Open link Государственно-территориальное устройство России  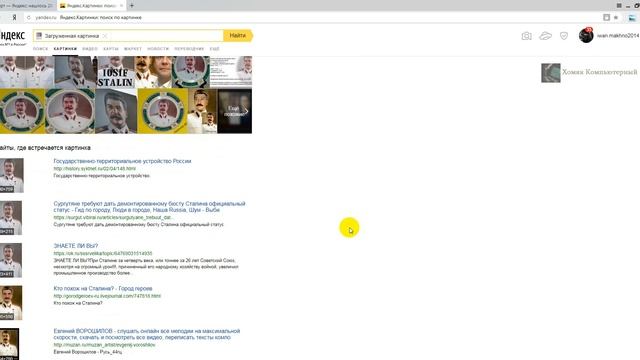point(122,161)
